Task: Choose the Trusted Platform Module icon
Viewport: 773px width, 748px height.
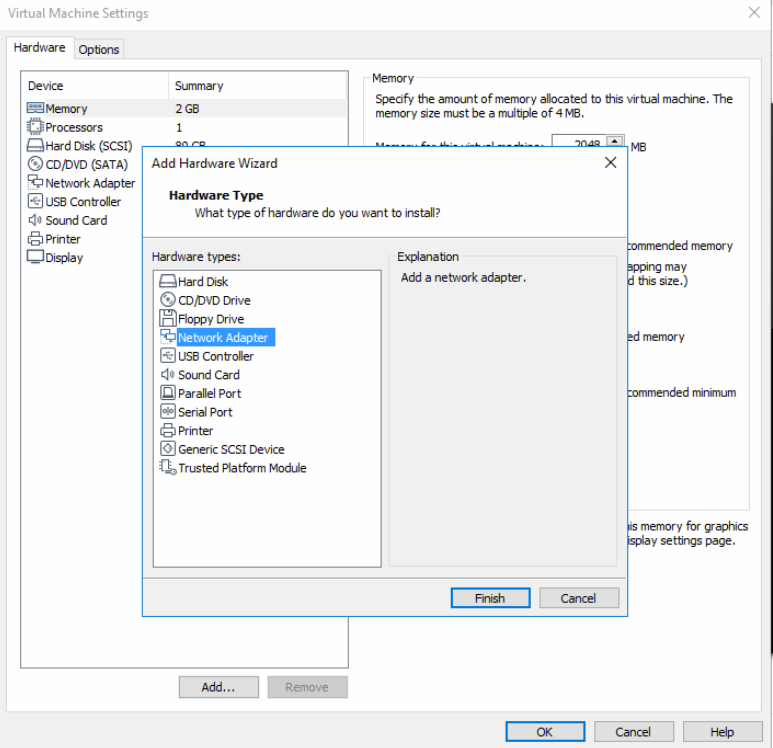Action: pyautogui.click(x=168, y=467)
